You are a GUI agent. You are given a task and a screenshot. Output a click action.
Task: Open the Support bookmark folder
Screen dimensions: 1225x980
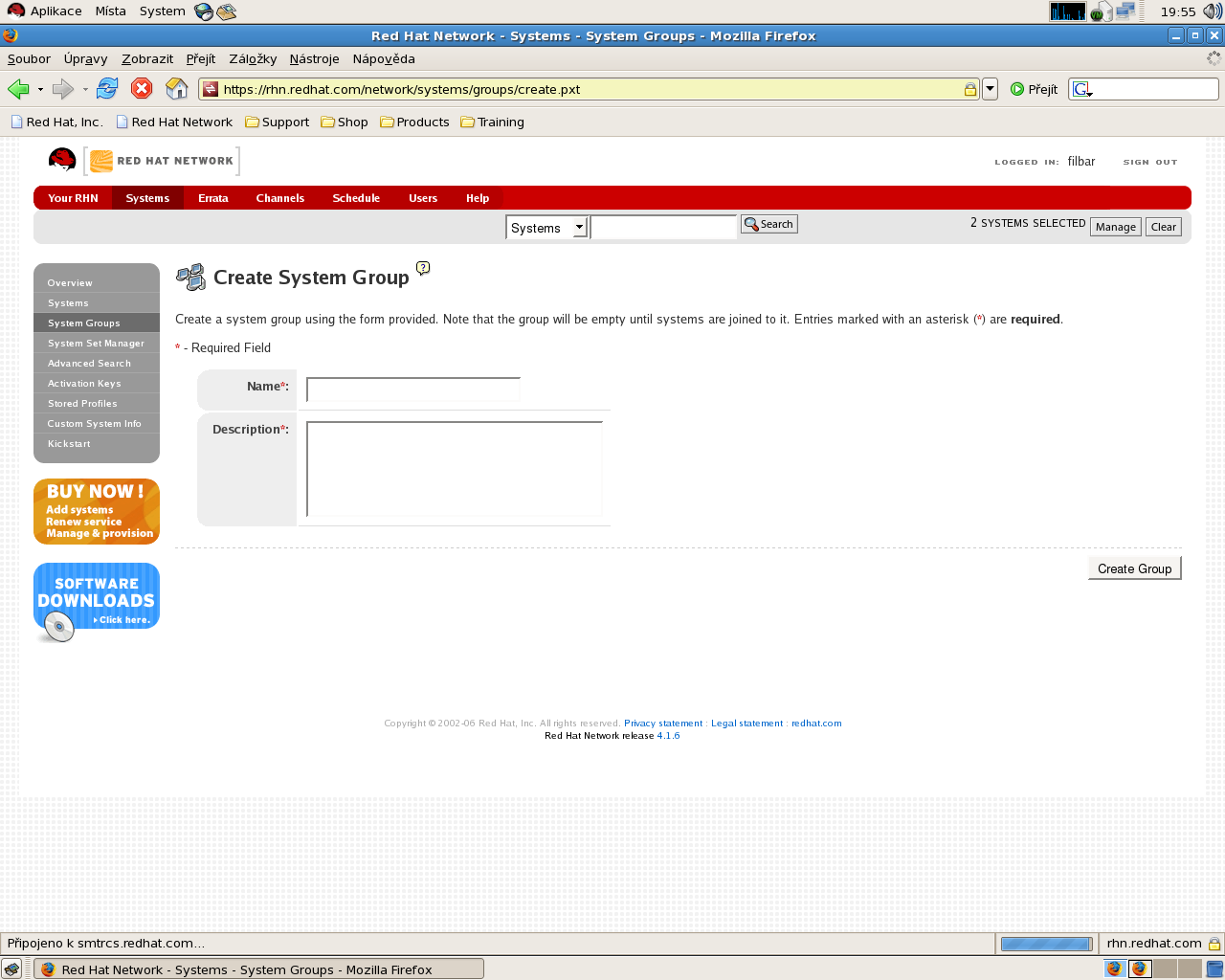coord(277,122)
